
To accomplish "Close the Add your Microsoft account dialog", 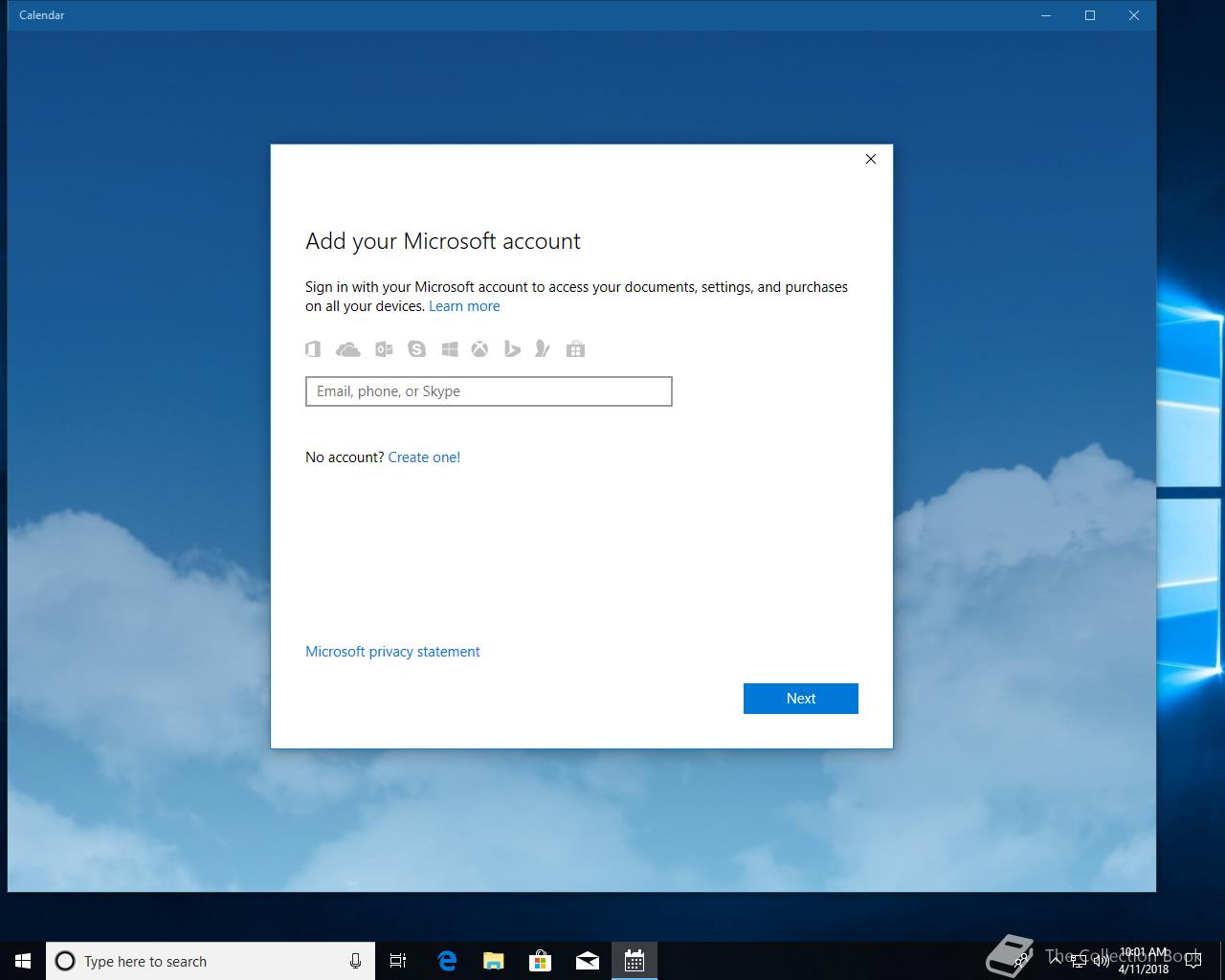I will [x=871, y=159].
